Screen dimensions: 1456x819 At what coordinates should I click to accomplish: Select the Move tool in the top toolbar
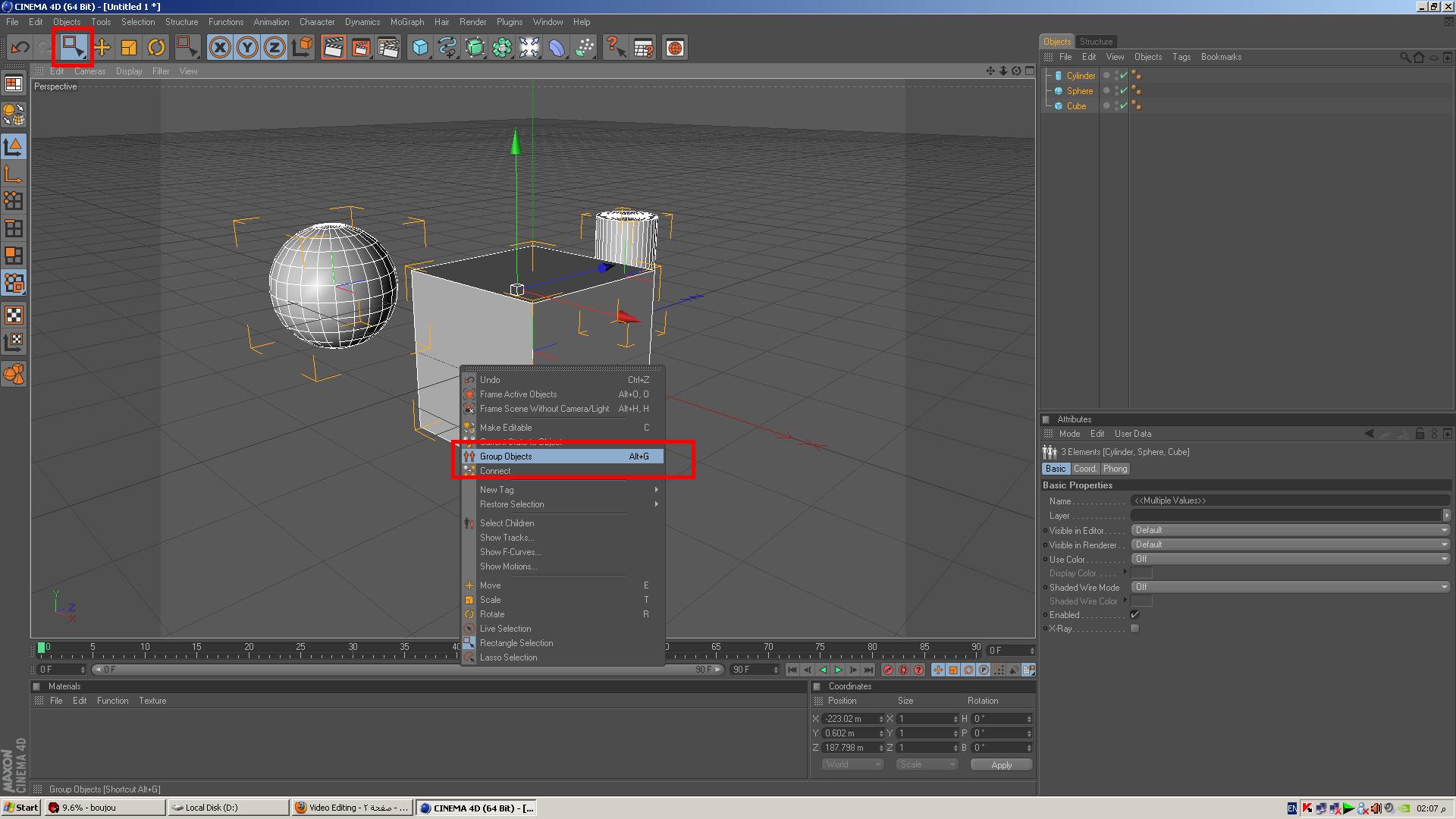pos(102,48)
